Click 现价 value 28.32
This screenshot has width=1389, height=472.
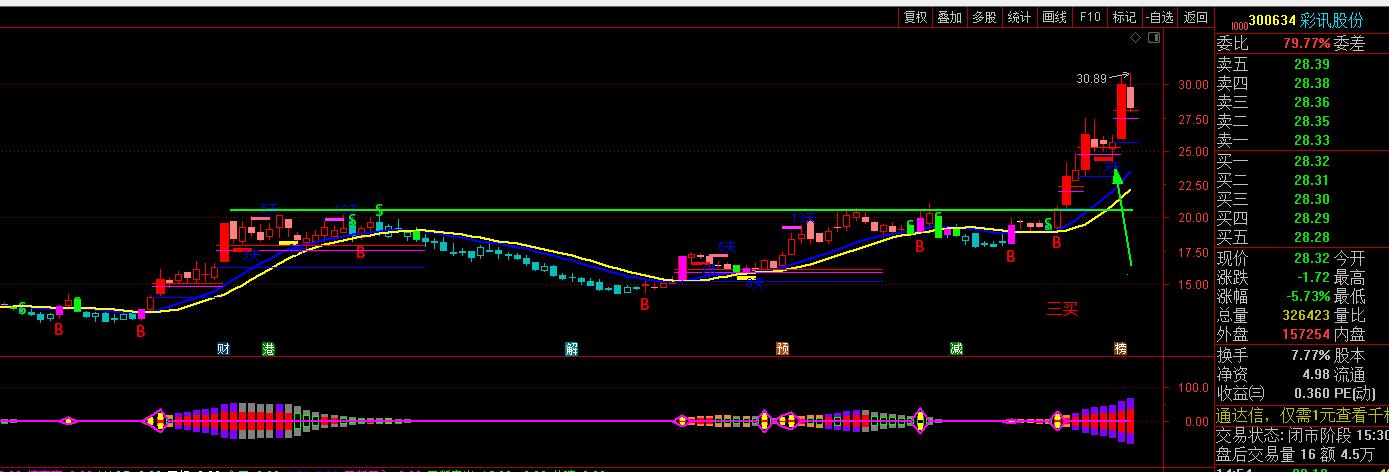(x=1311, y=258)
